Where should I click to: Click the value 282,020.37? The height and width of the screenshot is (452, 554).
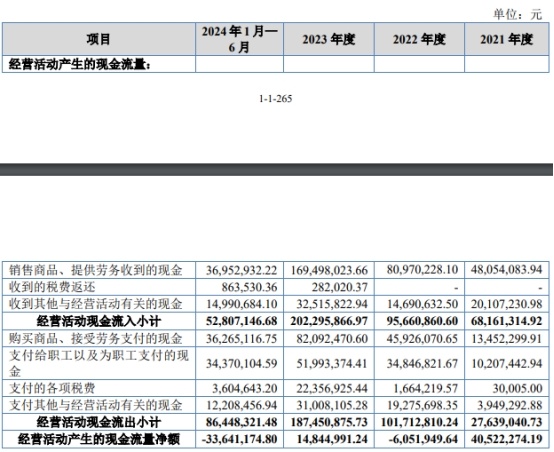click(340, 287)
